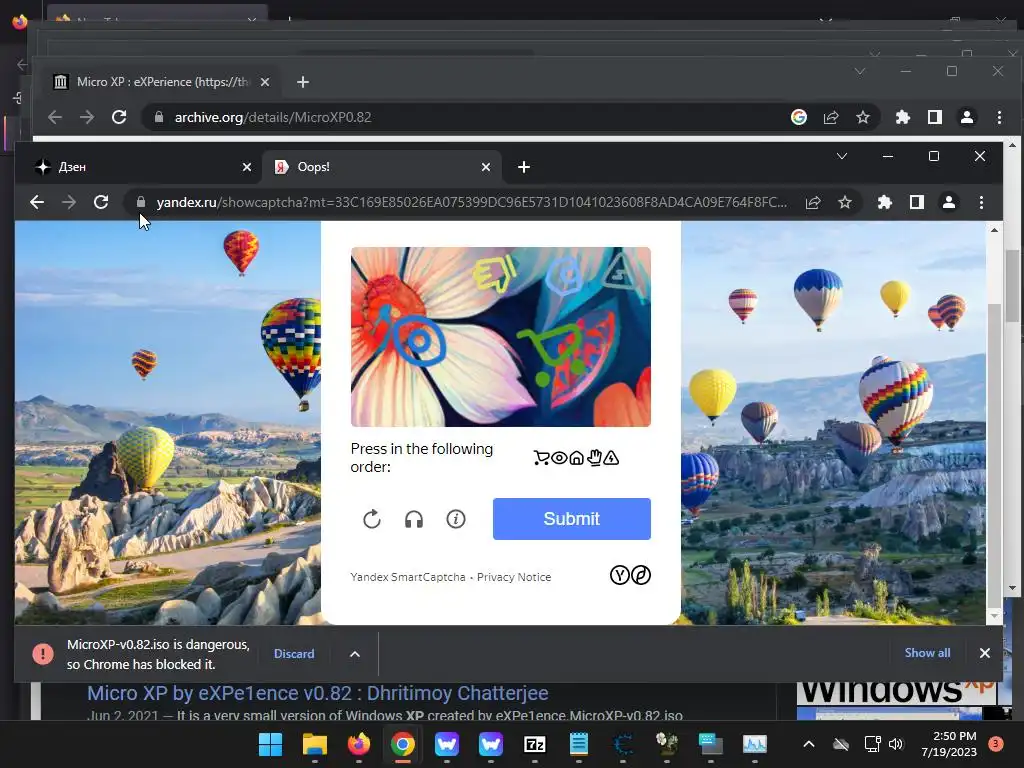Open profile menu in the Yandex window

click(949, 202)
